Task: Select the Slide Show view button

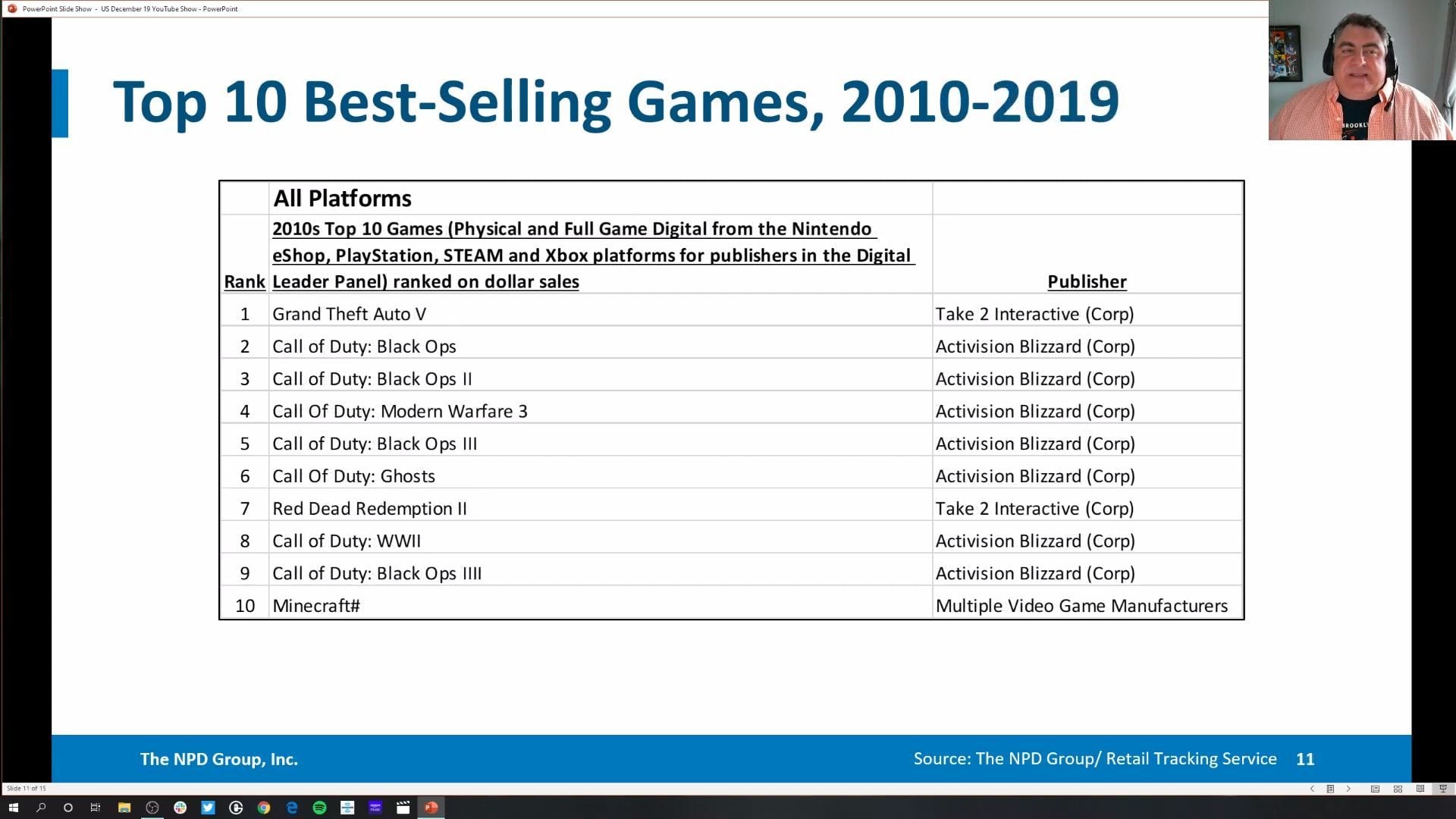Action: pos(1443,789)
